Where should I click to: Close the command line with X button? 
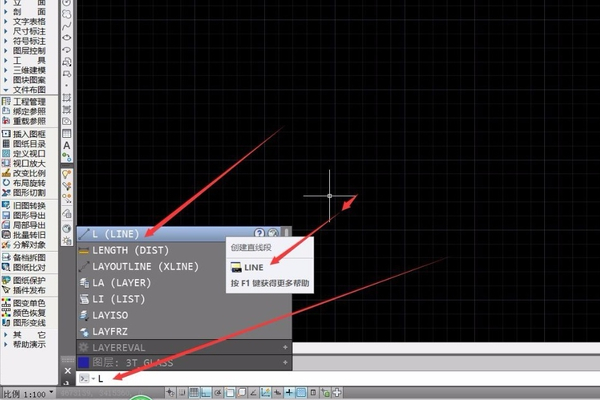(x=67, y=370)
